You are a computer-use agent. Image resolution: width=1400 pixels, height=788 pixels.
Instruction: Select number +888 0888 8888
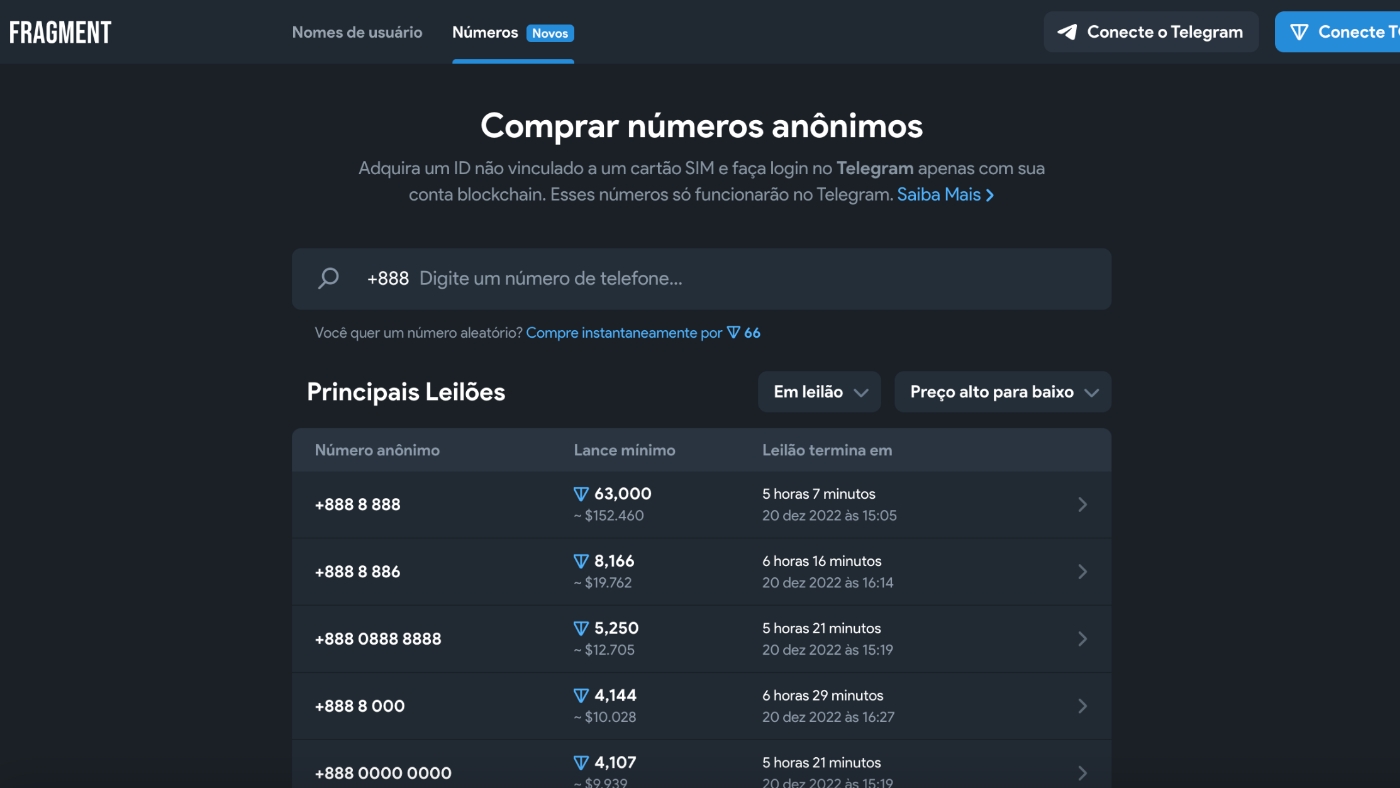378,639
